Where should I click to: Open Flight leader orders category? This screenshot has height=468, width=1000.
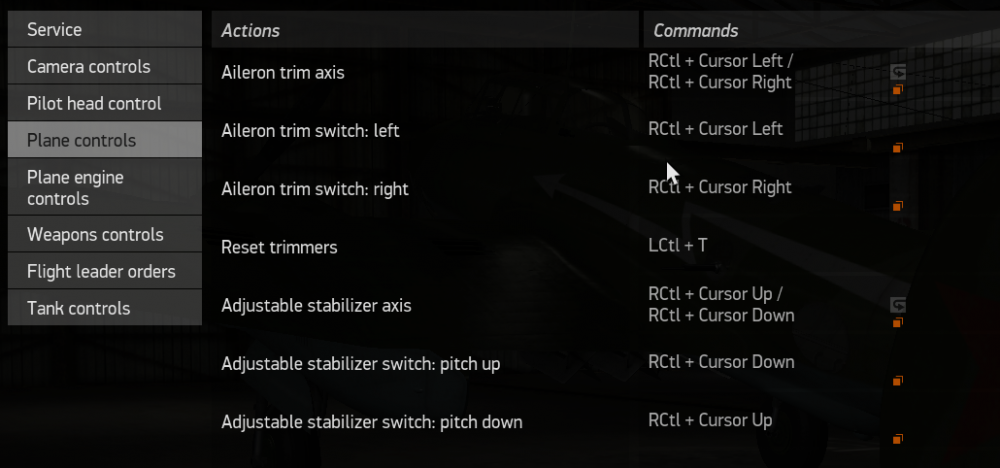[x=104, y=272]
